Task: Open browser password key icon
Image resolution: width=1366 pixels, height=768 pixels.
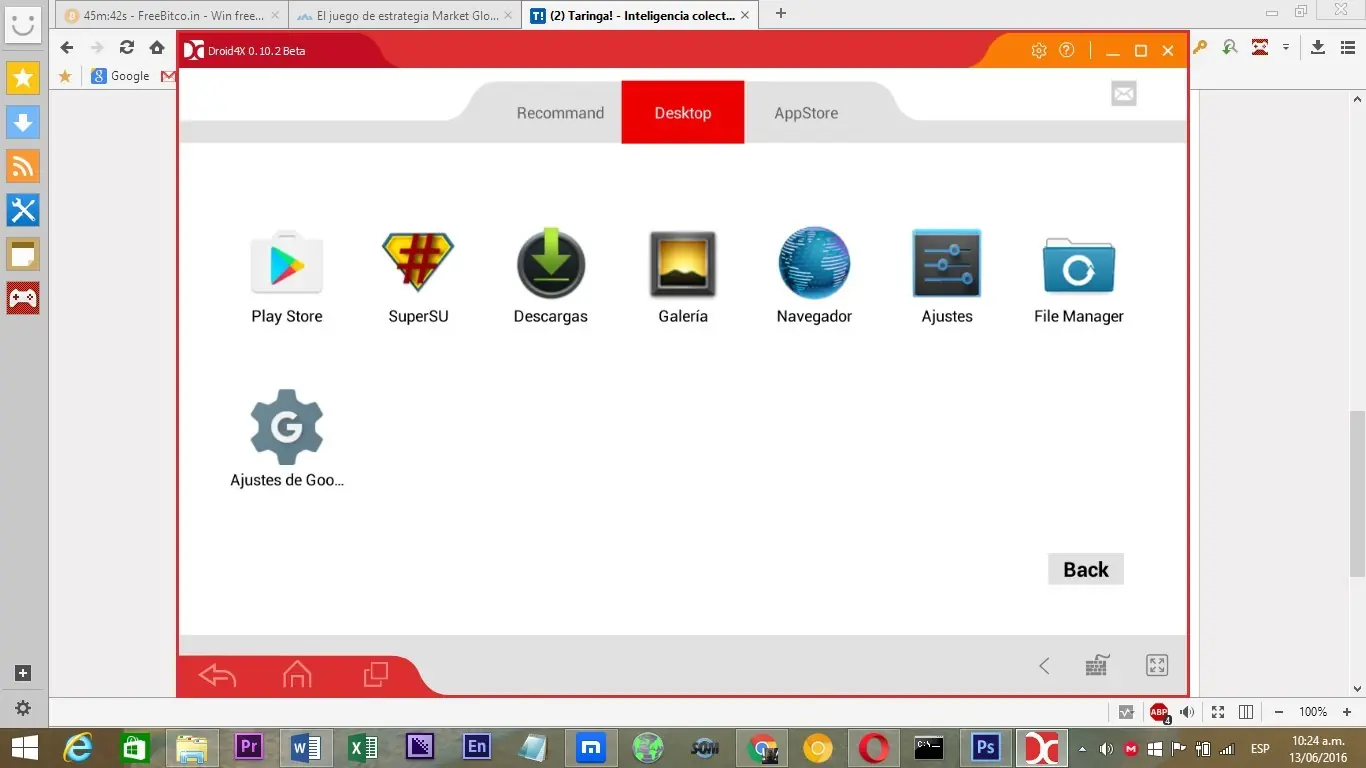Action: 1201,47
